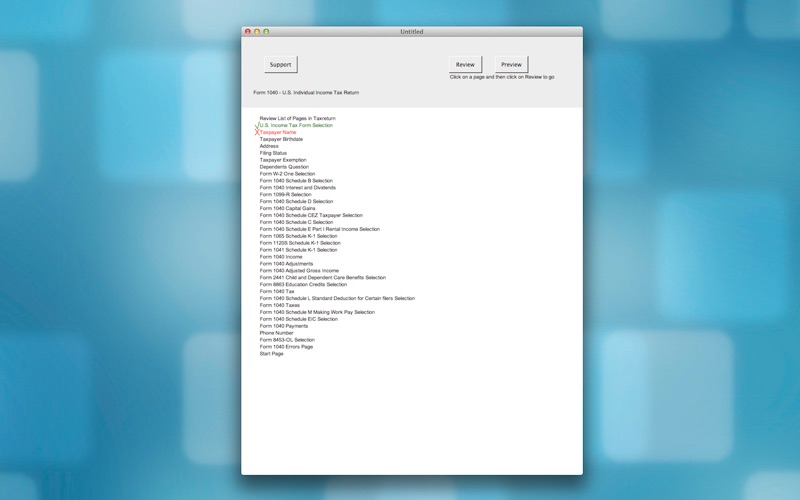Select 'Form 1040 Schedule D Selection'
The width and height of the screenshot is (800, 500).
tap(296, 202)
